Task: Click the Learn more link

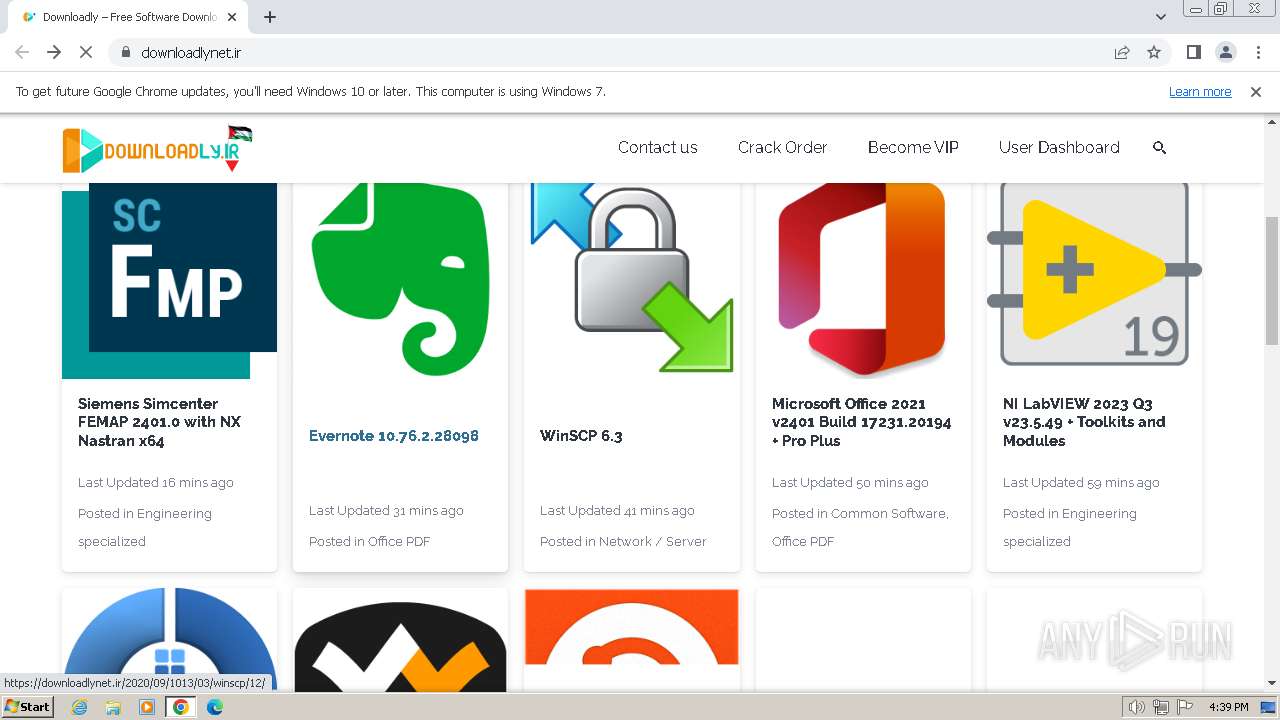Action: click(1200, 91)
